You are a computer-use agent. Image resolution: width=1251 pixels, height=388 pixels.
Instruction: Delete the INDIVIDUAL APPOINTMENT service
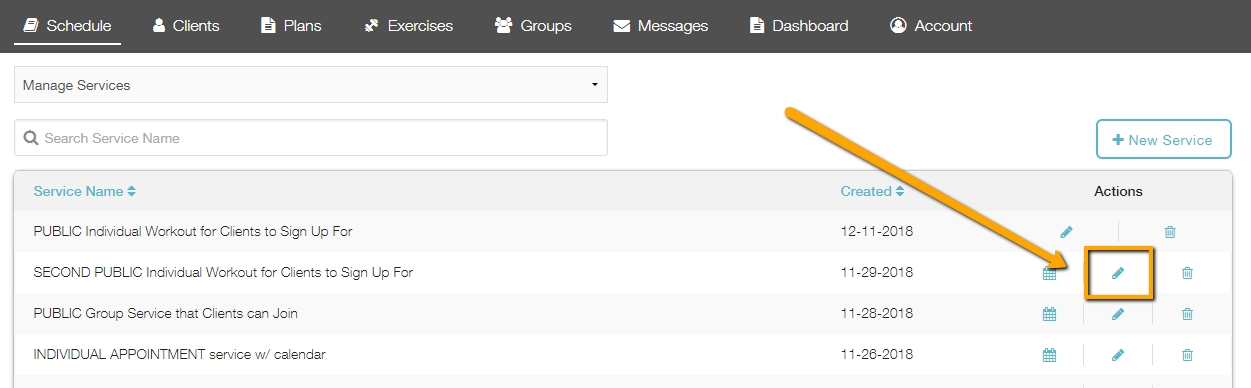click(x=1187, y=355)
